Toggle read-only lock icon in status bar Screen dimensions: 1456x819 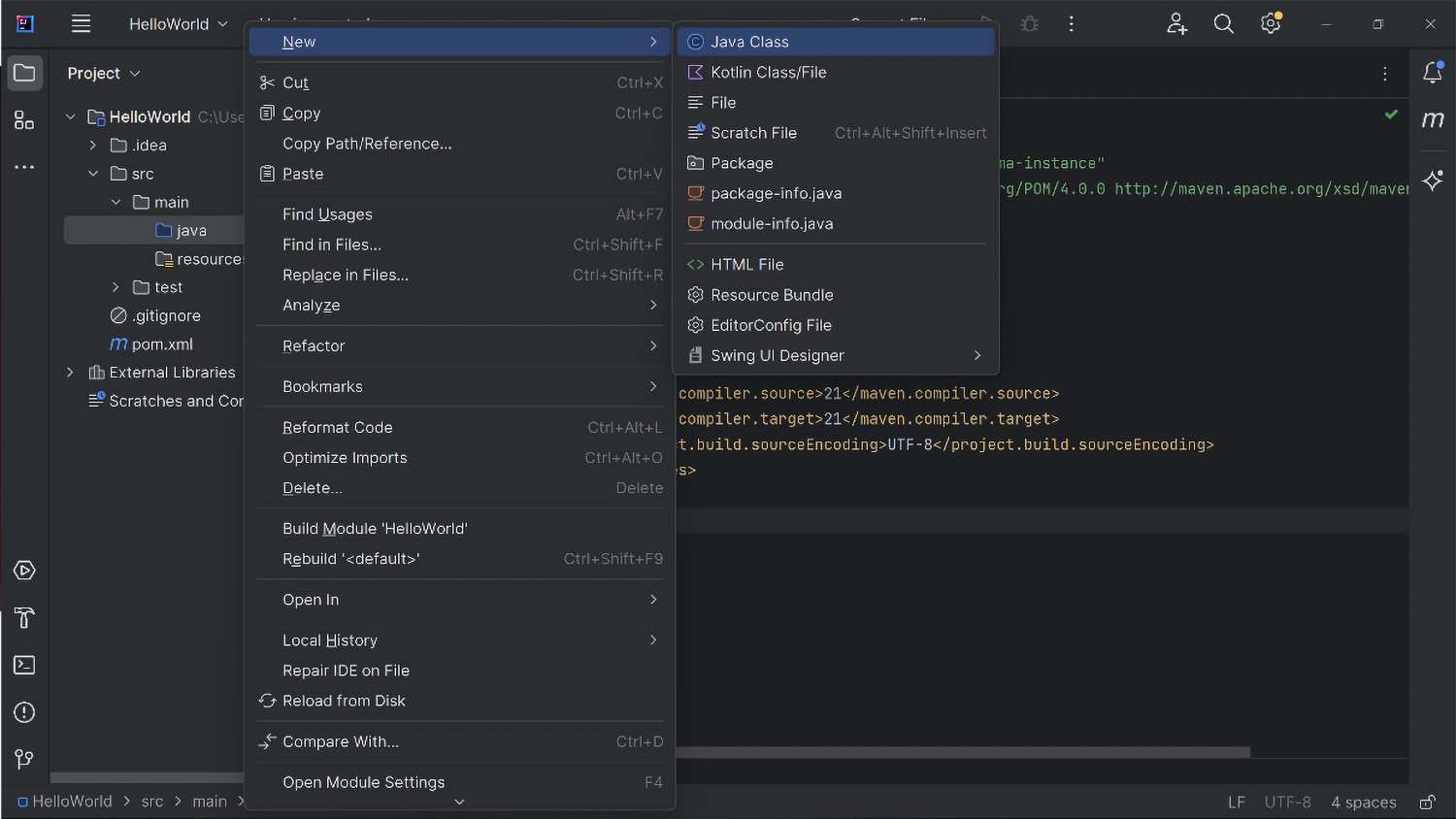tap(1428, 803)
